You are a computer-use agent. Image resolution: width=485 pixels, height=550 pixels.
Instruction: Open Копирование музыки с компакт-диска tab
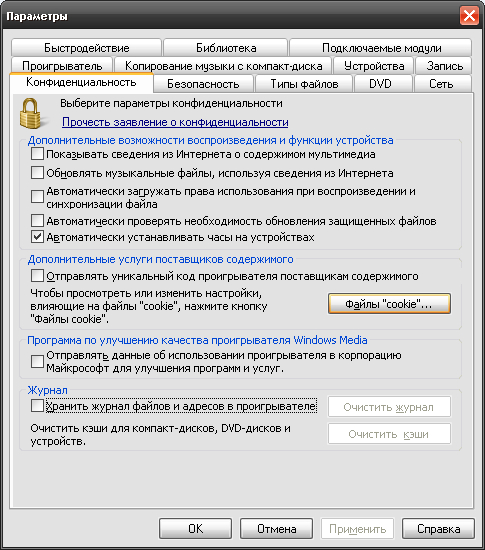[223, 66]
